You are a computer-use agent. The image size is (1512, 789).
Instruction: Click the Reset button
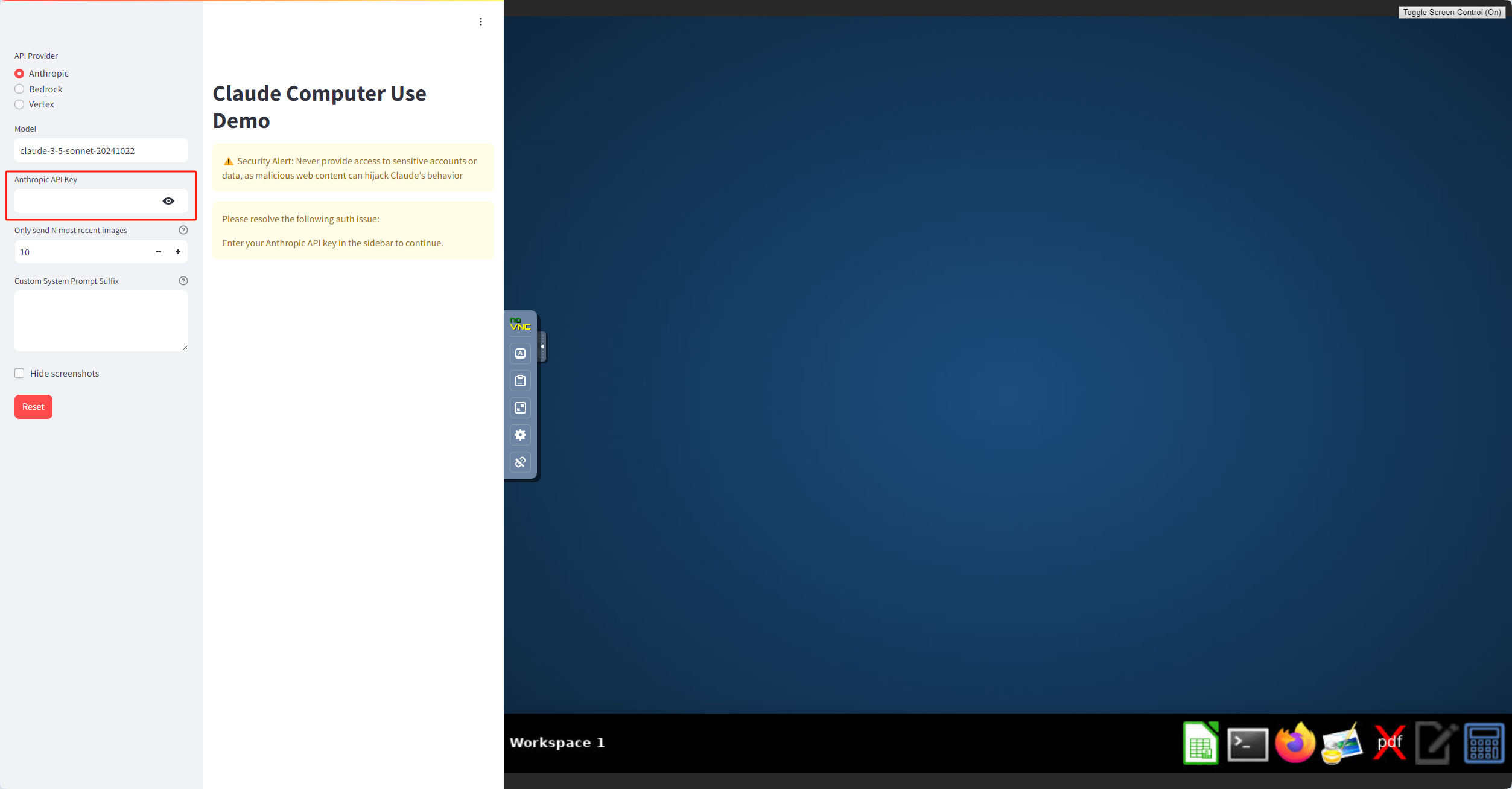(33, 407)
